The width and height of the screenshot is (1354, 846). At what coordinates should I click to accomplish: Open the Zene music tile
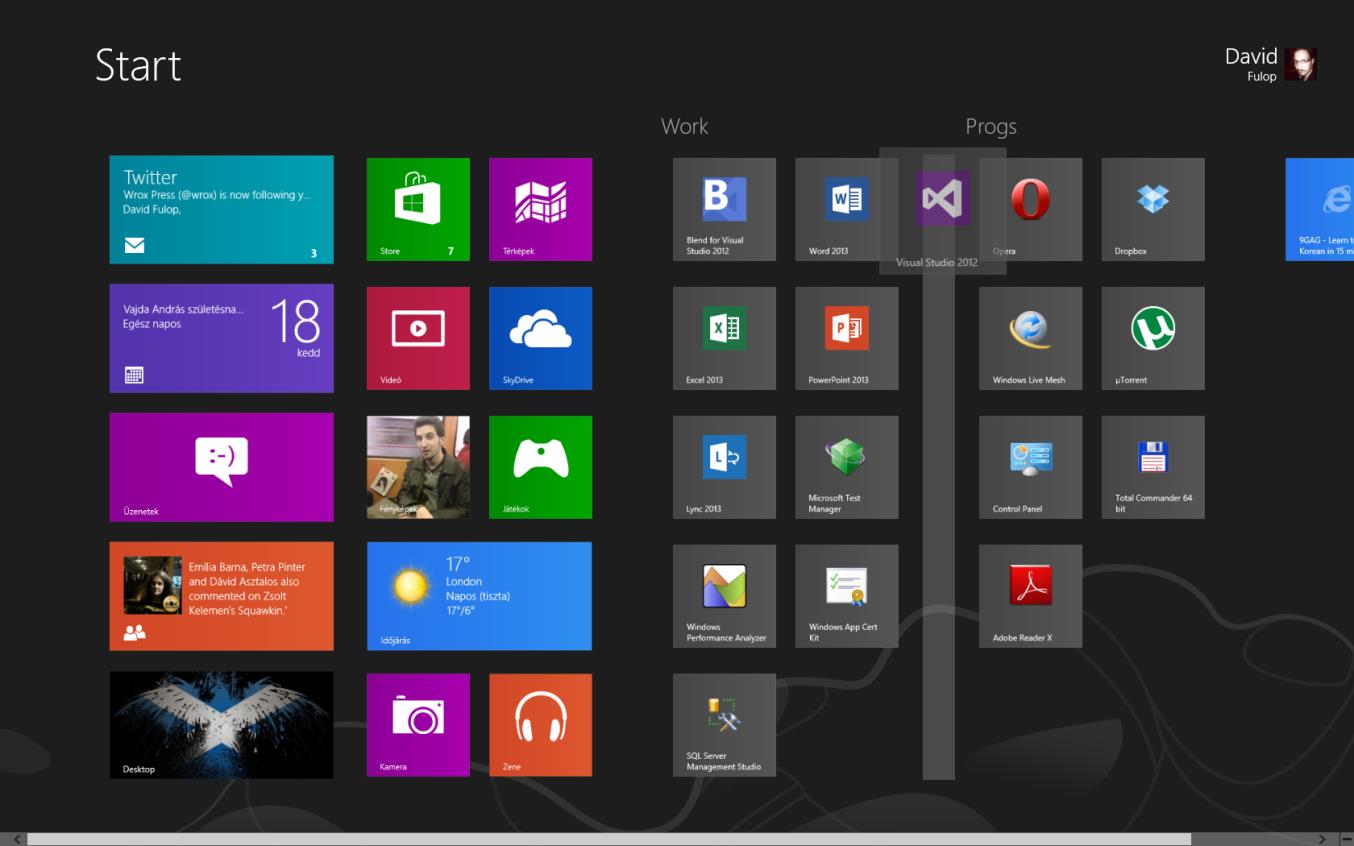point(540,725)
